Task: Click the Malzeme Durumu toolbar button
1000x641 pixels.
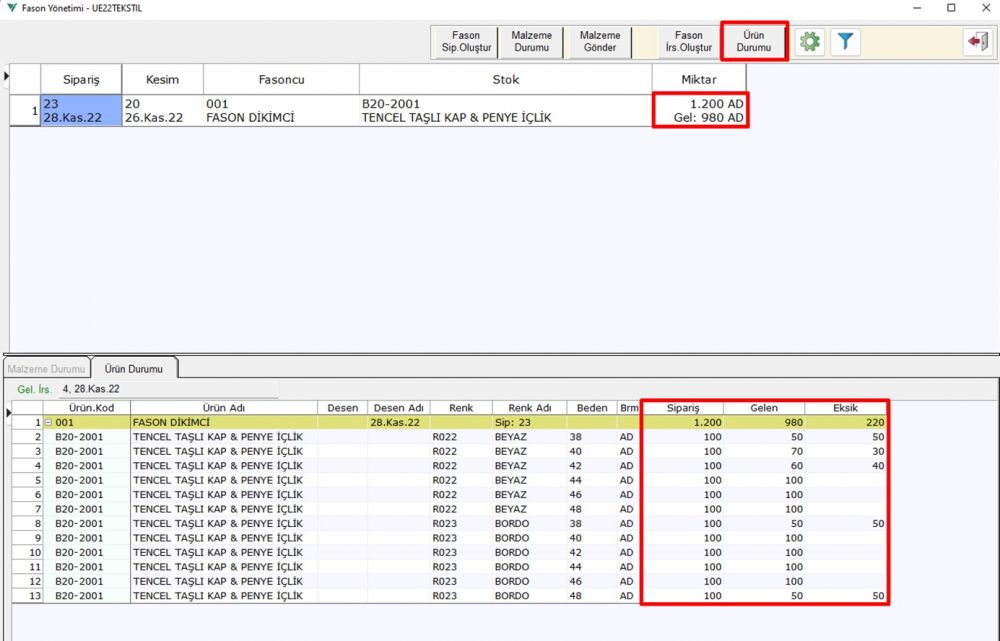Action: click(531, 42)
